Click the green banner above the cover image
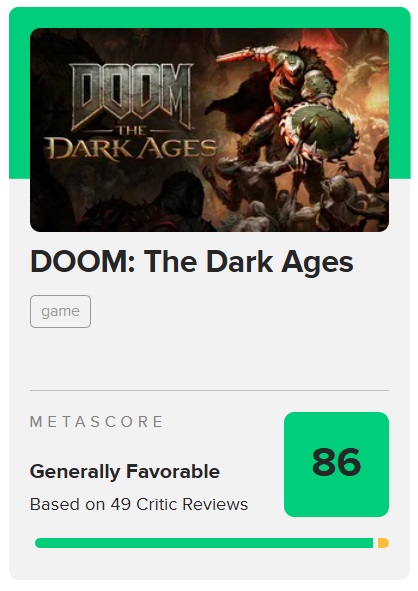Image resolution: width=418 pixels, height=591 pixels. point(209,17)
